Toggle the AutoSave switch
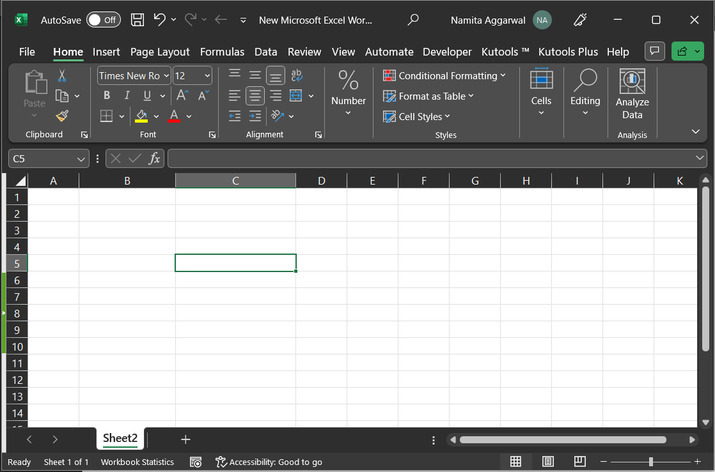This screenshot has height=472, width=715. [103, 19]
